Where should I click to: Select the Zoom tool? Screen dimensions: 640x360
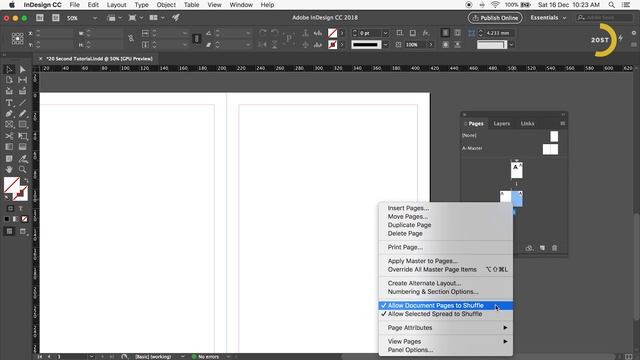pyautogui.click(x=22, y=169)
